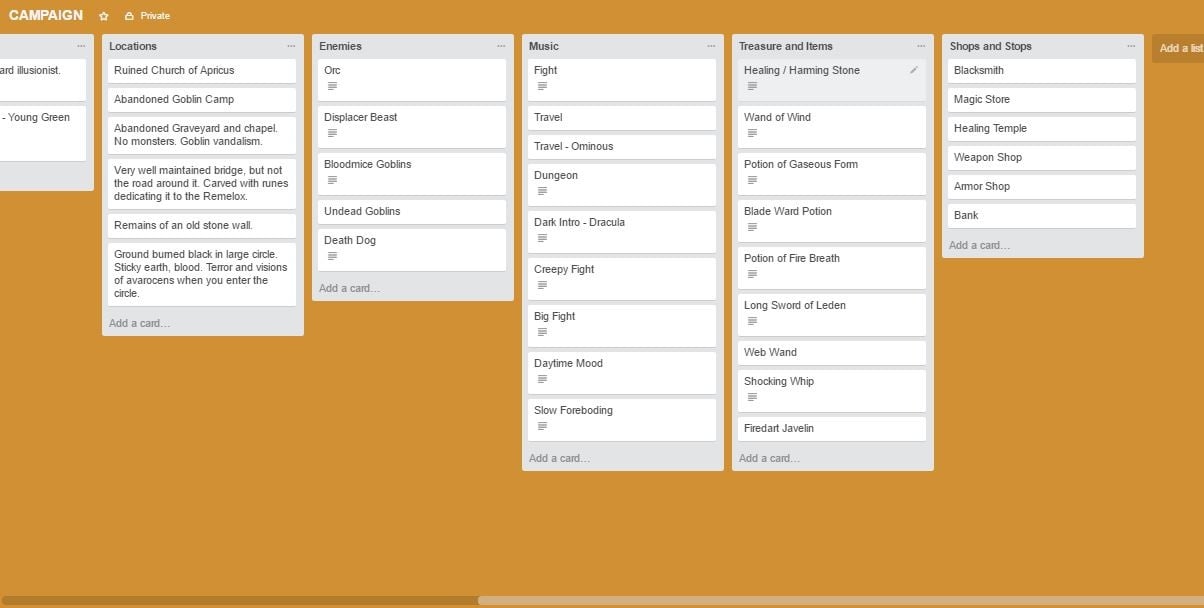Open the Music list menu dots
This screenshot has height=608, width=1204.
point(711,46)
